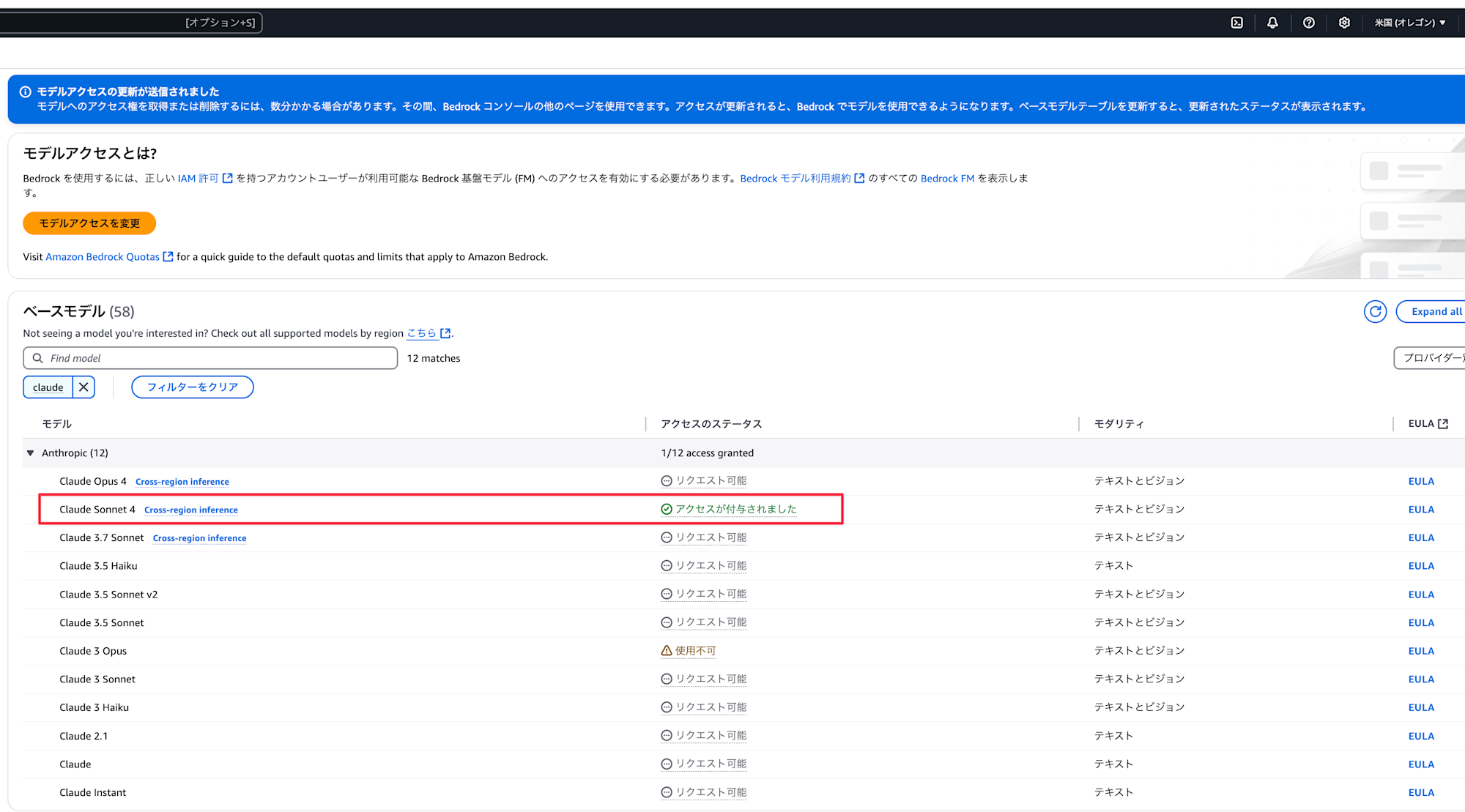Open EULA for Claude 3 Haiku
Viewport: 1465px width, 812px height.
1421,707
